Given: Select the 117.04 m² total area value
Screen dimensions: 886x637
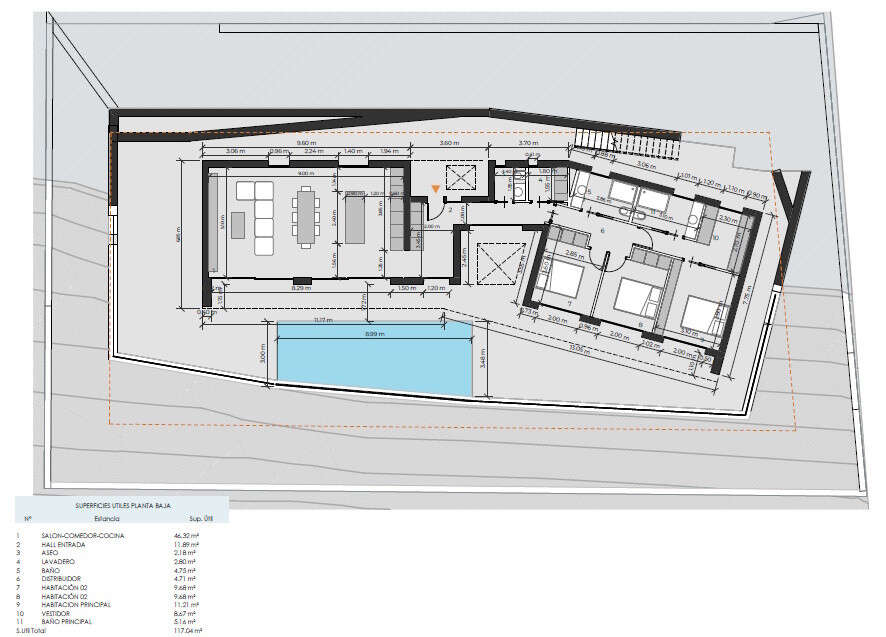Looking at the screenshot, I should coord(188,631).
